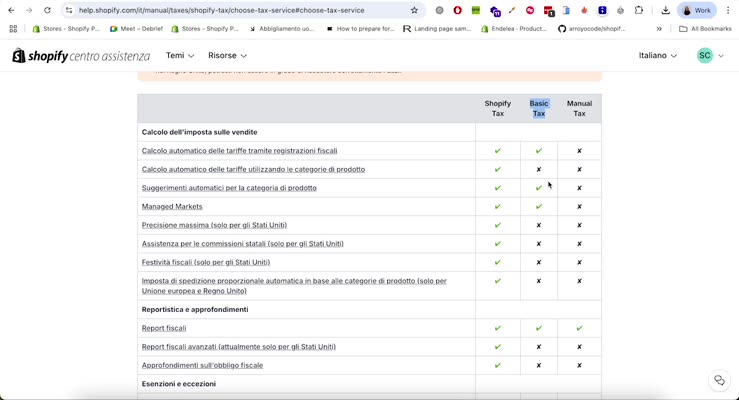
Task: Activate the eyedropper color picker extension
Action: point(512,10)
